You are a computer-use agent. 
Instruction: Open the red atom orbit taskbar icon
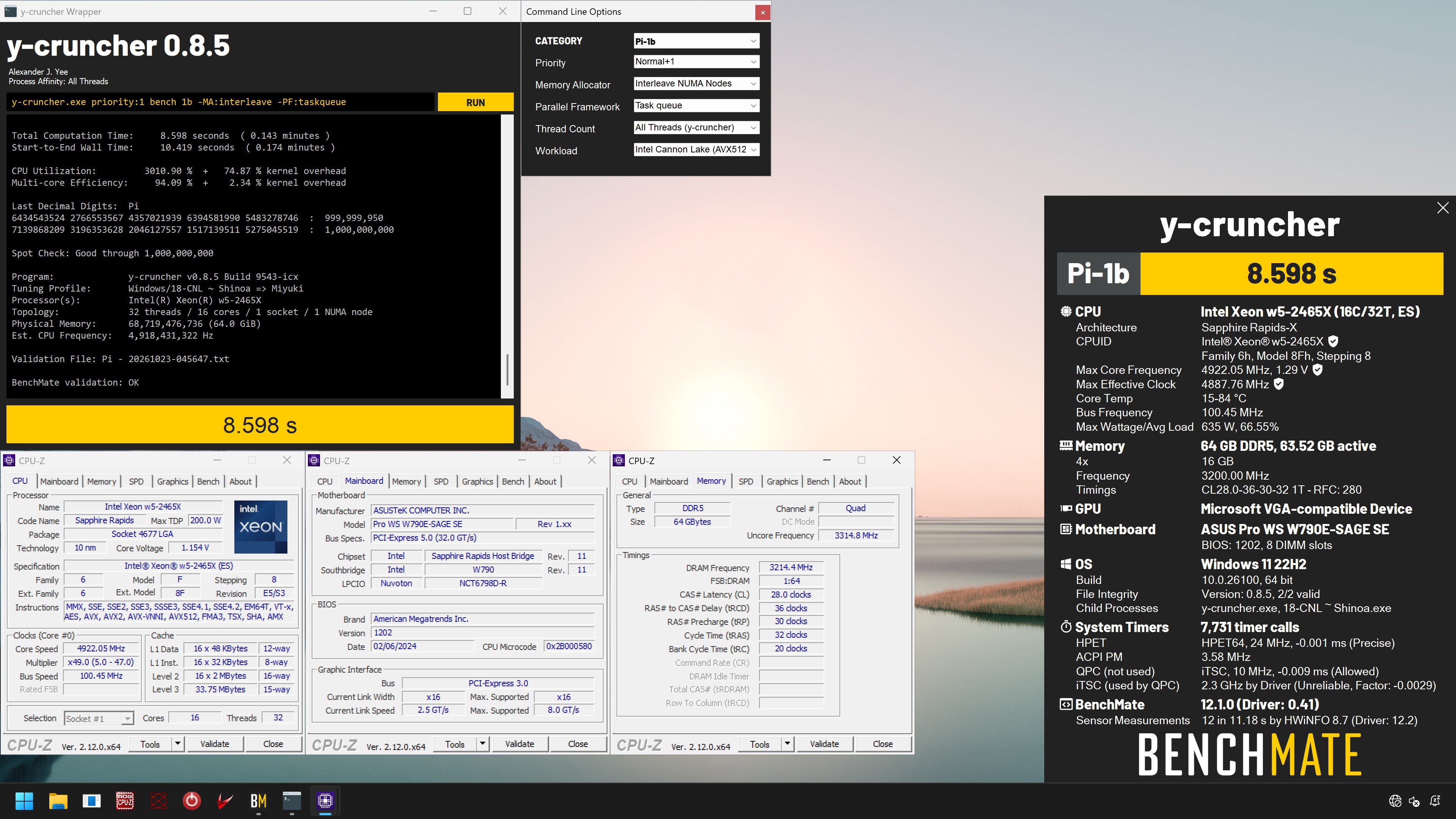159,800
